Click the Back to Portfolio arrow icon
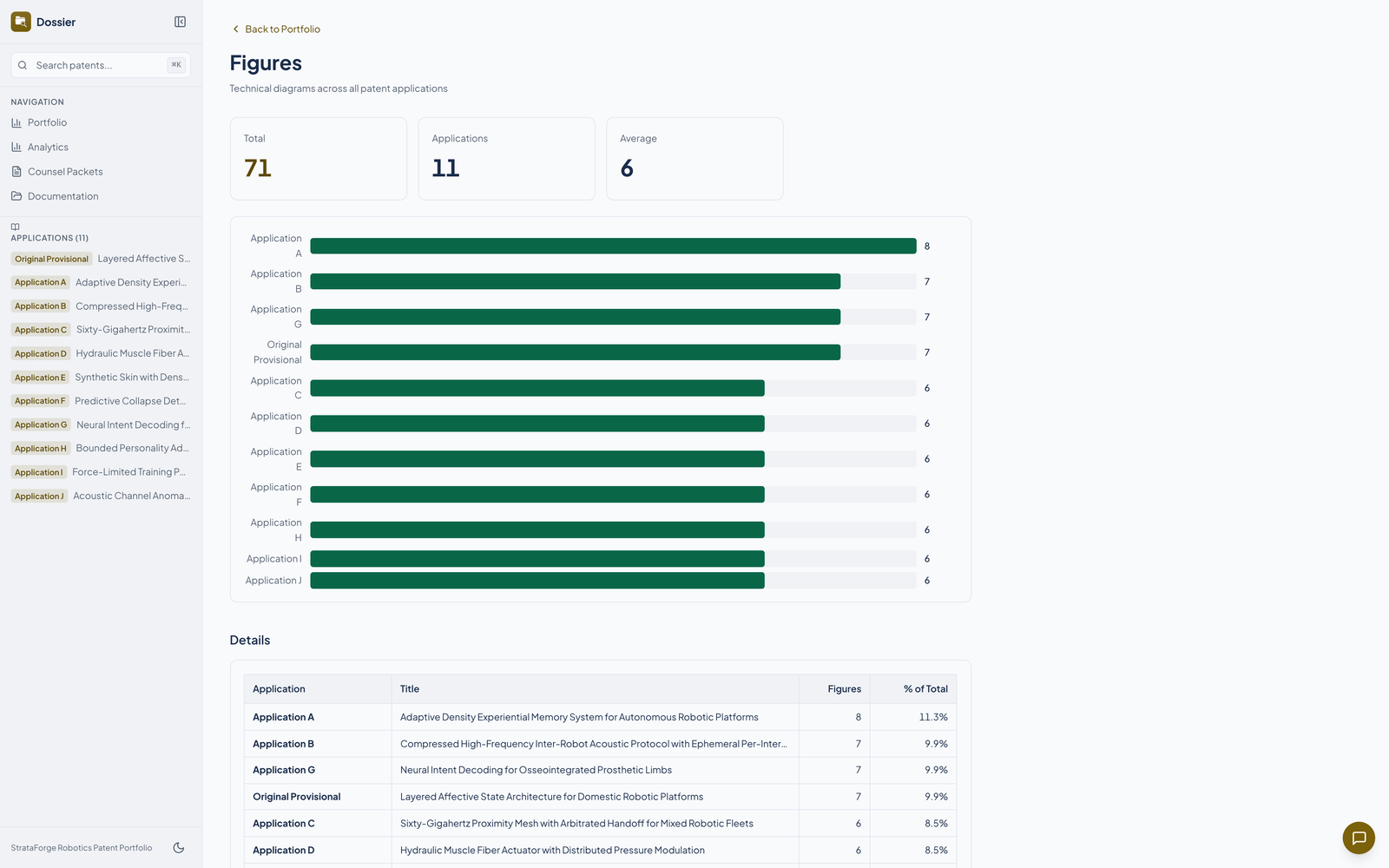1389x868 pixels. click(235, 29)
